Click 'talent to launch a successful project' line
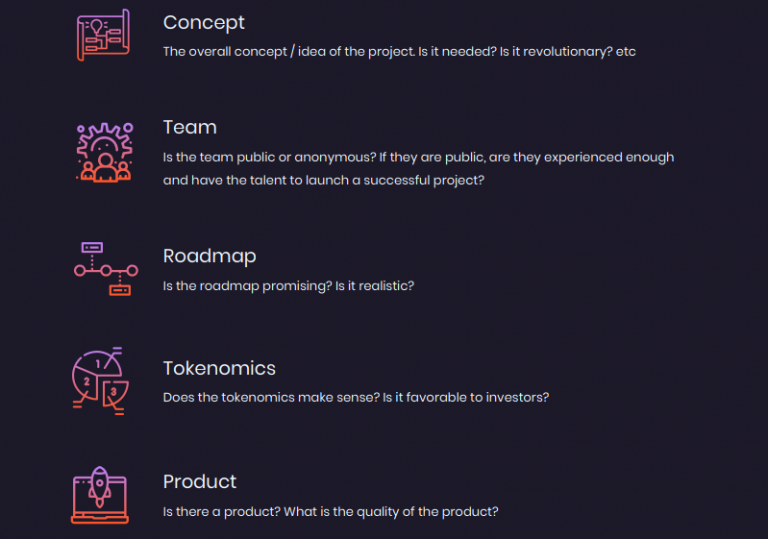 [324, 180]
